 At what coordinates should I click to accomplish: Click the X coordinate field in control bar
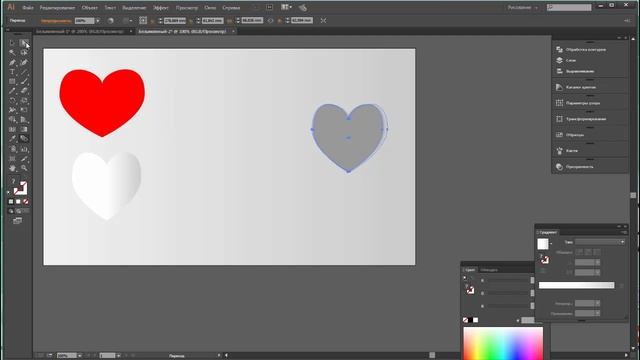(175, 20)
